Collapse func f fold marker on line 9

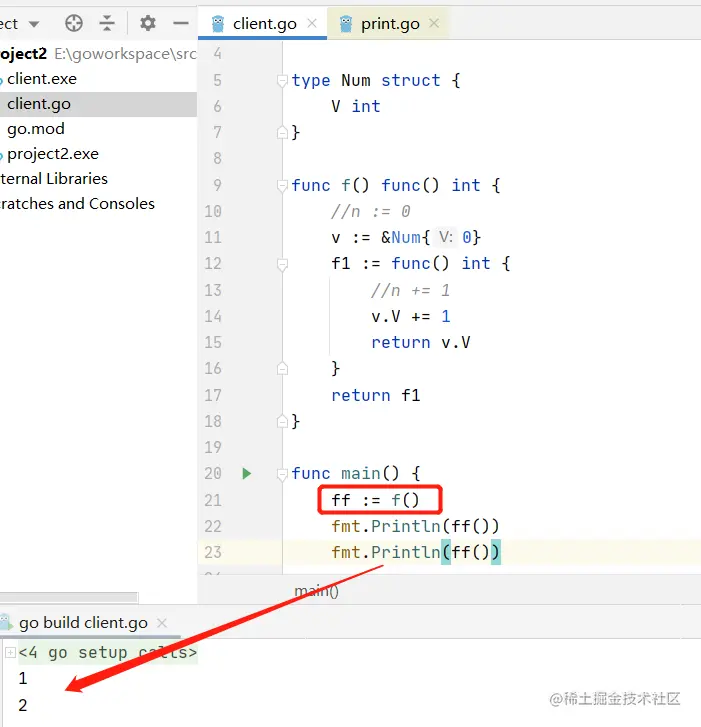point(282,185)
